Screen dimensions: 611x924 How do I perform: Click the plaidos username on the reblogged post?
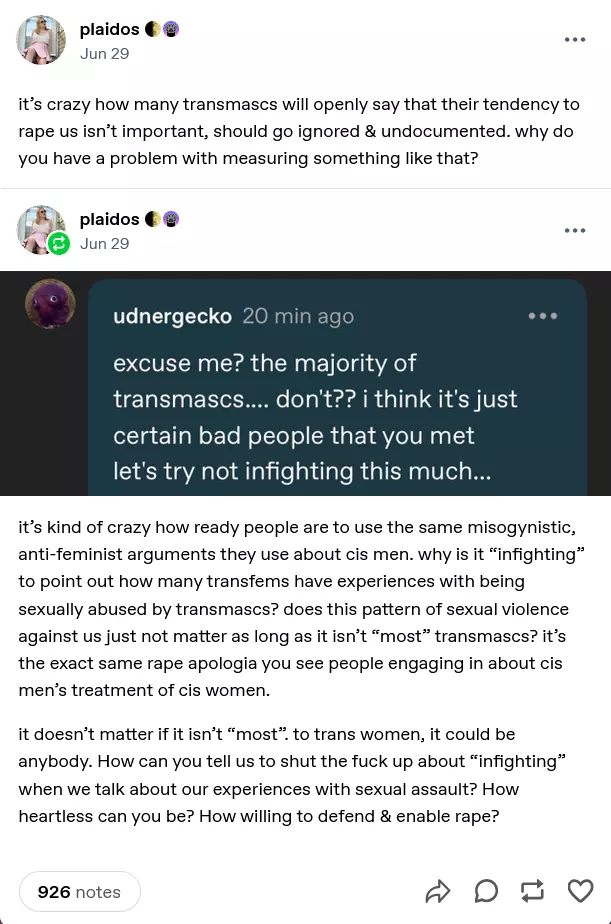tap(109, 219)
